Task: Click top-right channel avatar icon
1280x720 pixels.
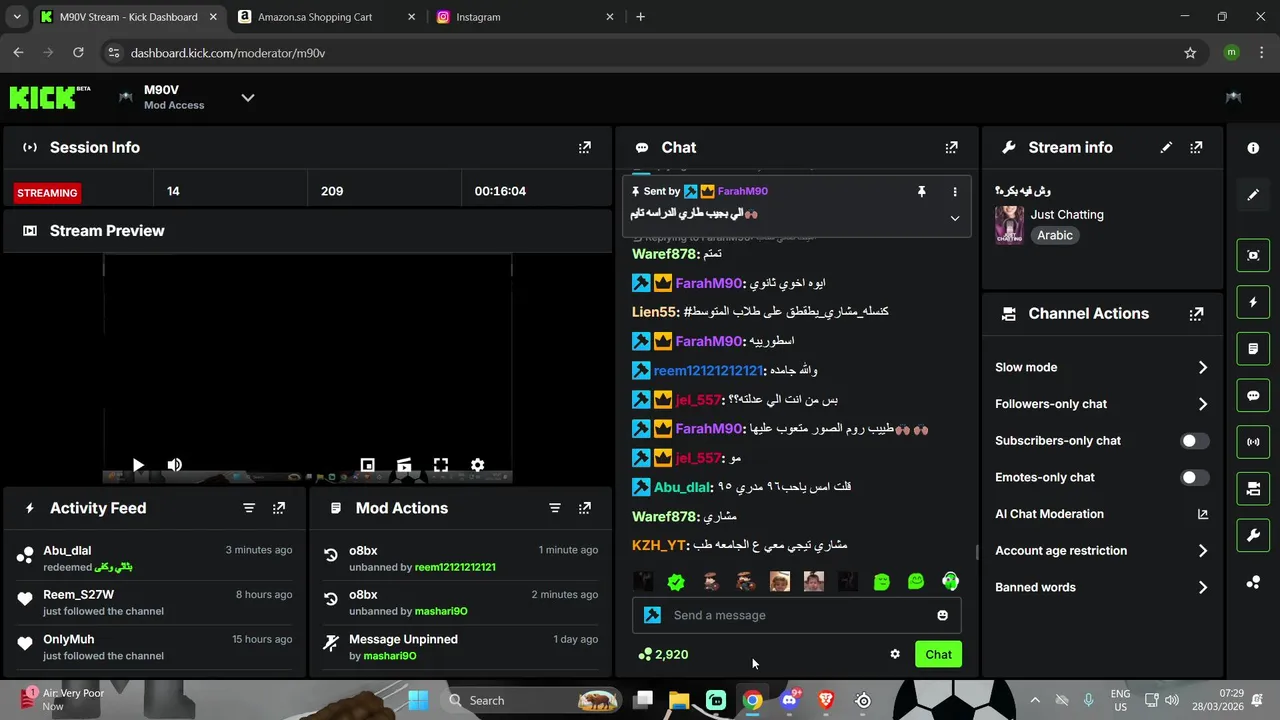Action: [1234, 97]
